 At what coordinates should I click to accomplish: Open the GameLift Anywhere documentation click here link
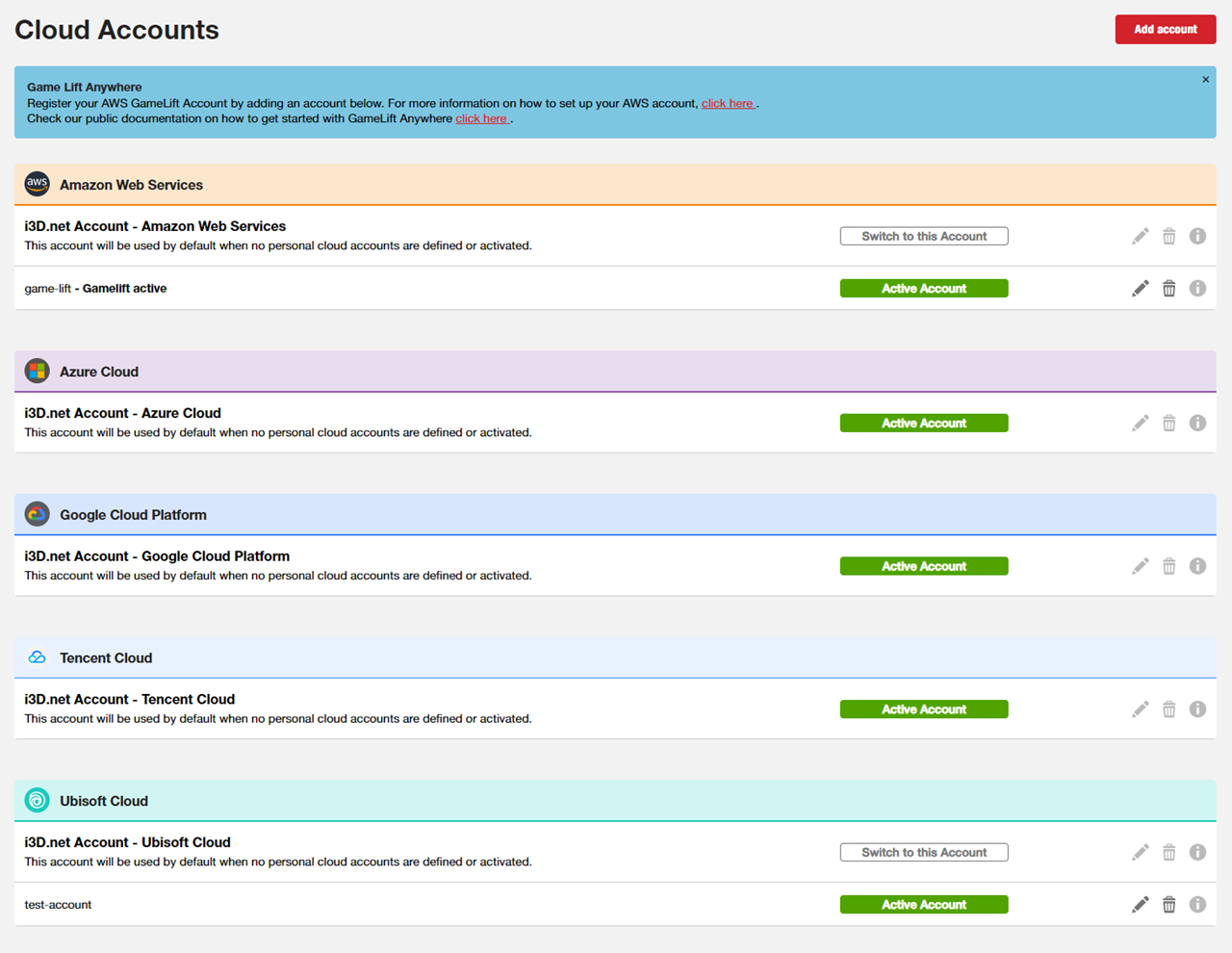(481, 118)
